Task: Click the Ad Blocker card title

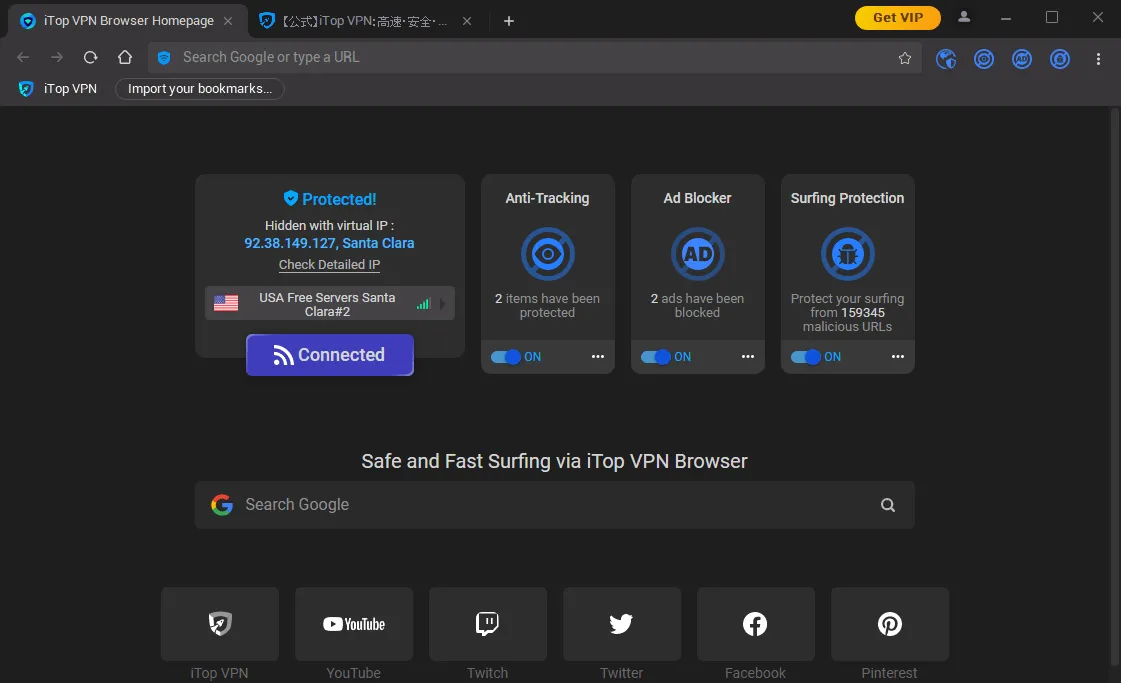Action: [x=698, y=198]
